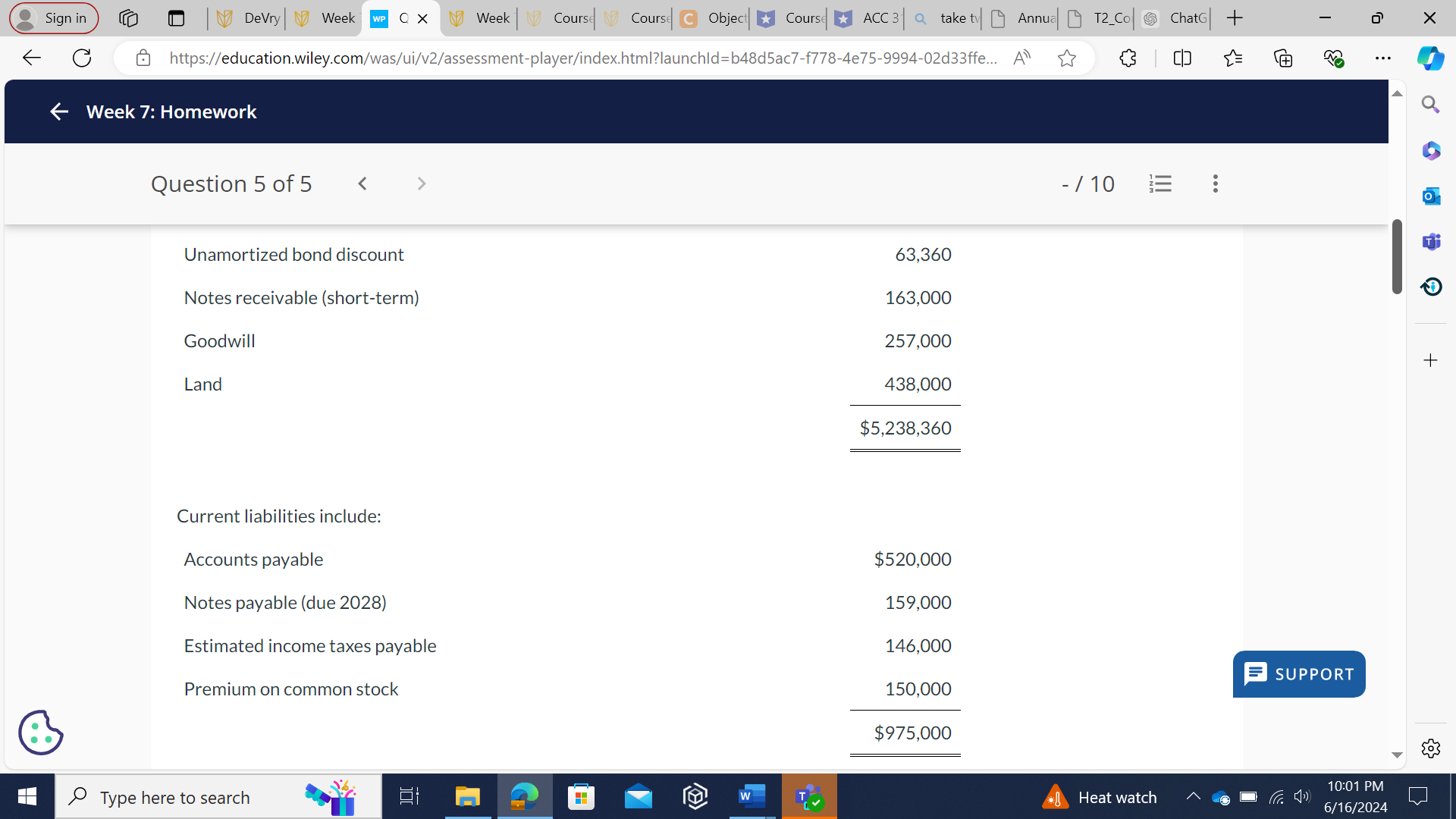
Task: Go to next question chevron
Action: point(422,184)
